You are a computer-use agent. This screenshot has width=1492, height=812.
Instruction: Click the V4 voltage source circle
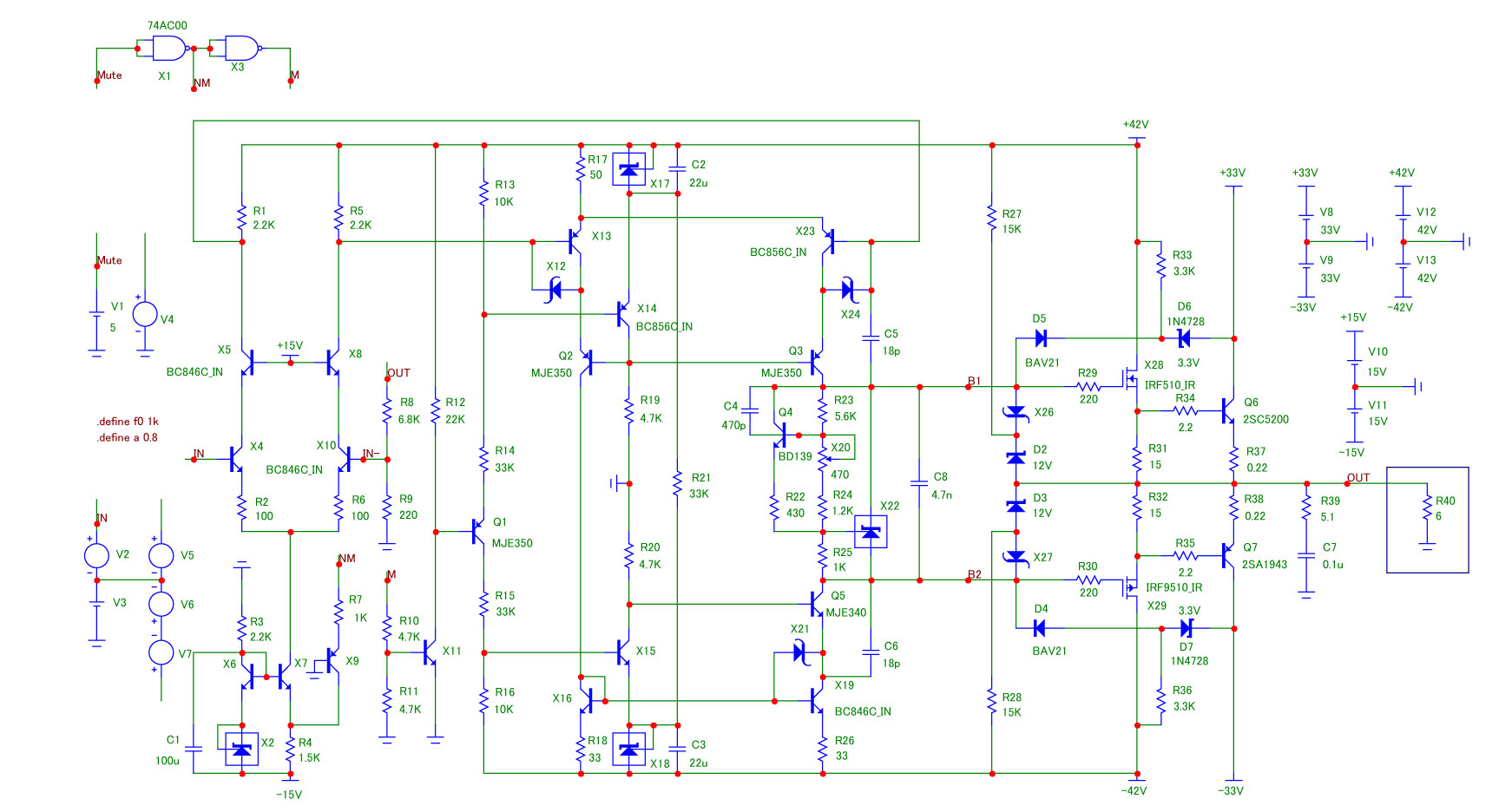(x=145, y=314)
